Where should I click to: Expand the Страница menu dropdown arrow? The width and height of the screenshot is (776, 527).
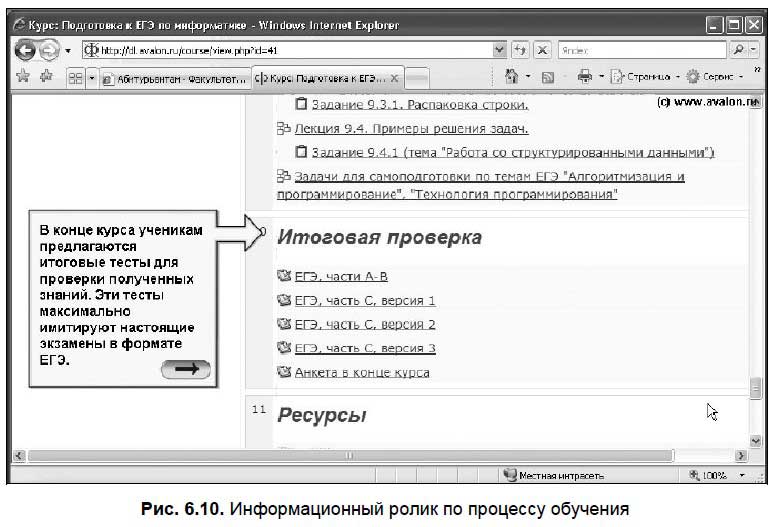[x=678, y=77]
